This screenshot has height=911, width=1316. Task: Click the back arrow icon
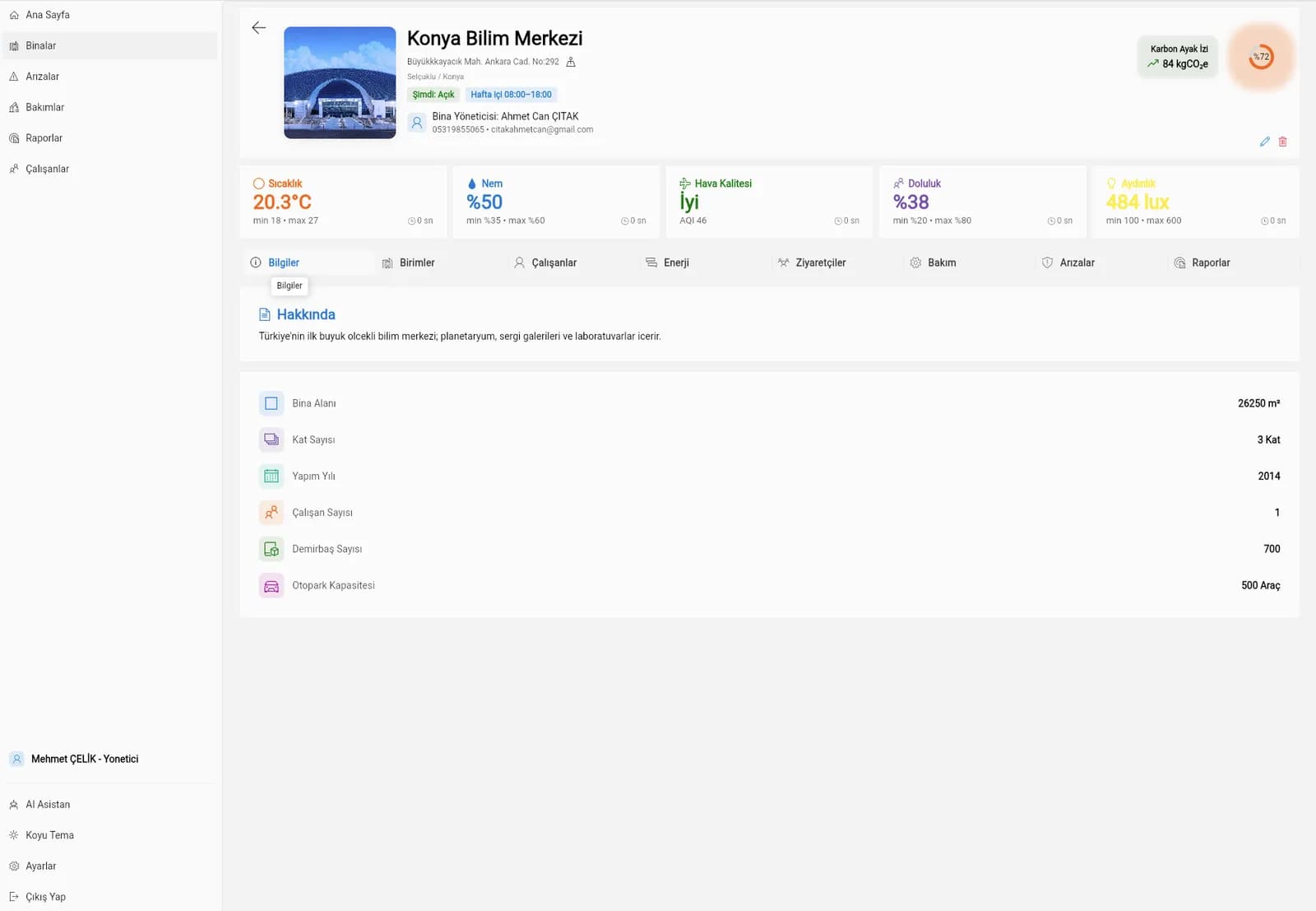click(x=259, y=28)
